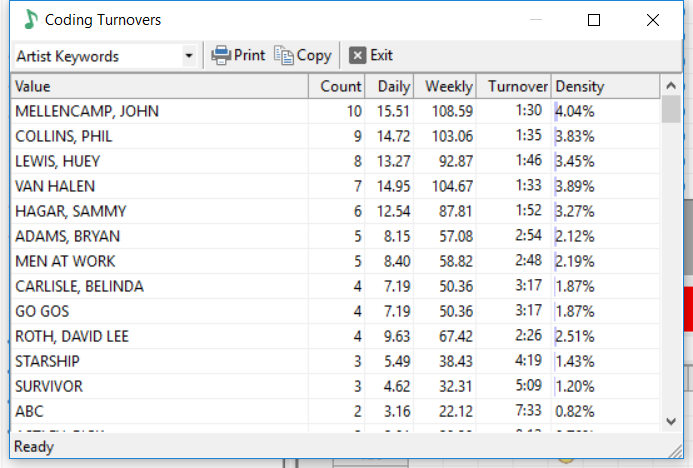The height and width of the screenshot is (468, 693).
Task: Select the ROTH, DAVID LEE row
Action: [x=335, y=336]
